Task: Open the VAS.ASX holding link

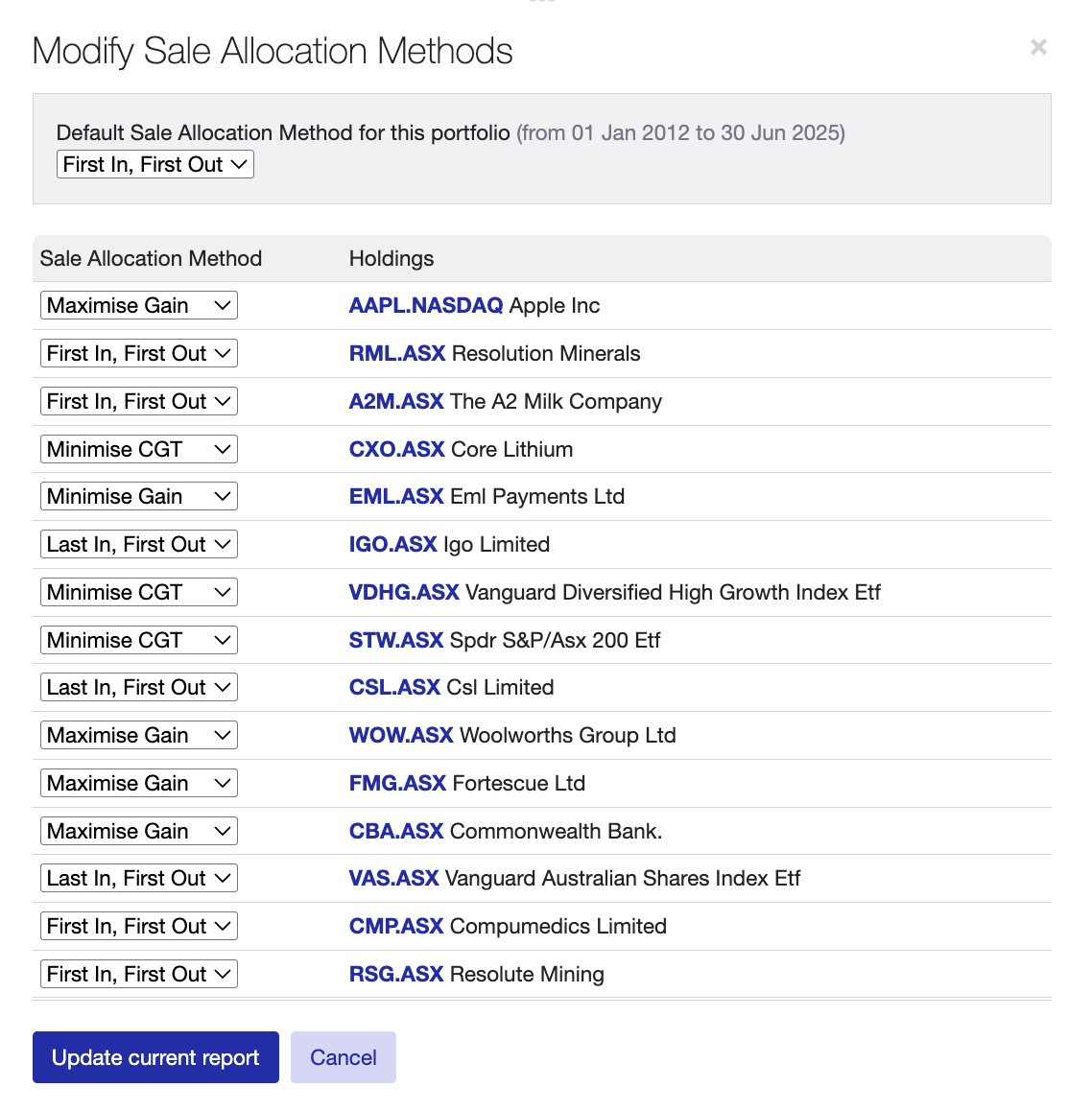Action: [x=394, y=878]
